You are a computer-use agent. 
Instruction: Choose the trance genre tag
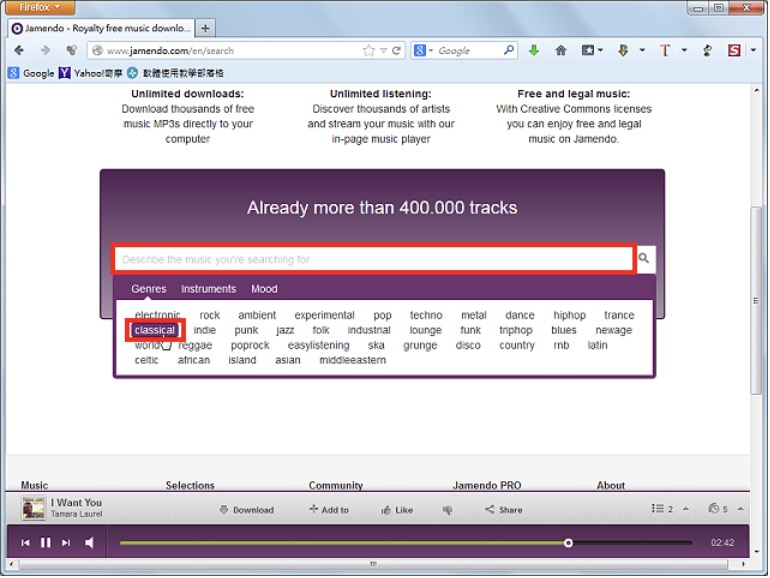click(619, 315)
